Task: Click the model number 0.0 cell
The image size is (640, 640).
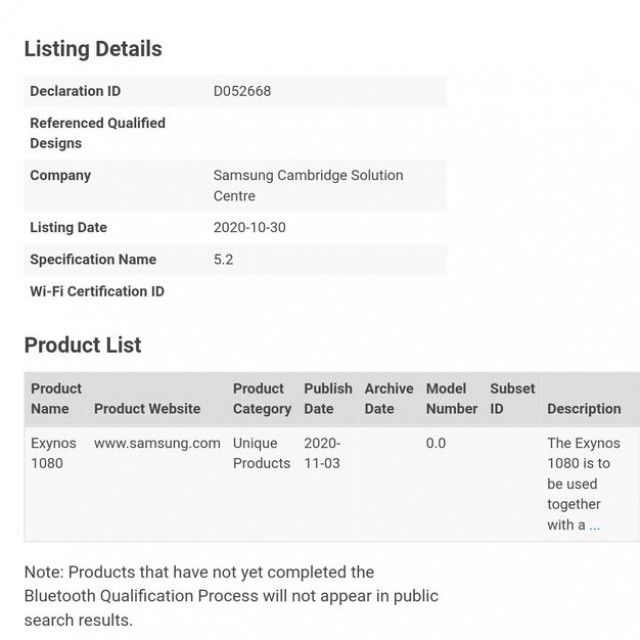Action: pos(436,443)
